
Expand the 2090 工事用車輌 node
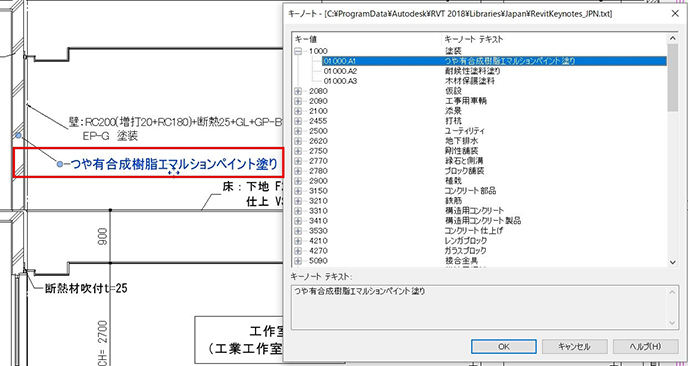coord(298,101)
